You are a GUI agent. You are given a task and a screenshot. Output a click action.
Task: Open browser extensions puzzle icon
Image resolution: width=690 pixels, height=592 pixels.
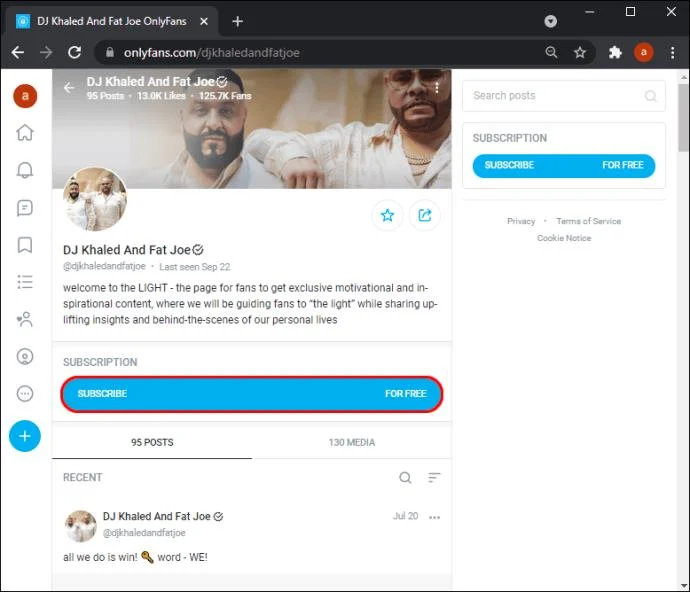(615, 52)
